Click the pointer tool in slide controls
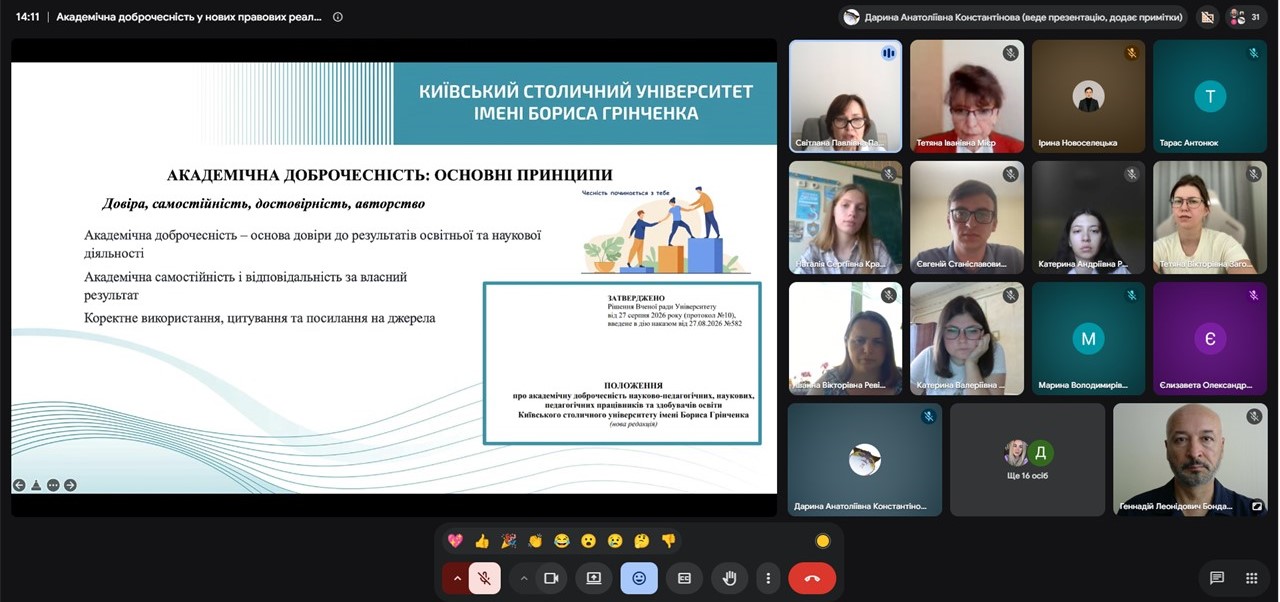 point(36,485)
